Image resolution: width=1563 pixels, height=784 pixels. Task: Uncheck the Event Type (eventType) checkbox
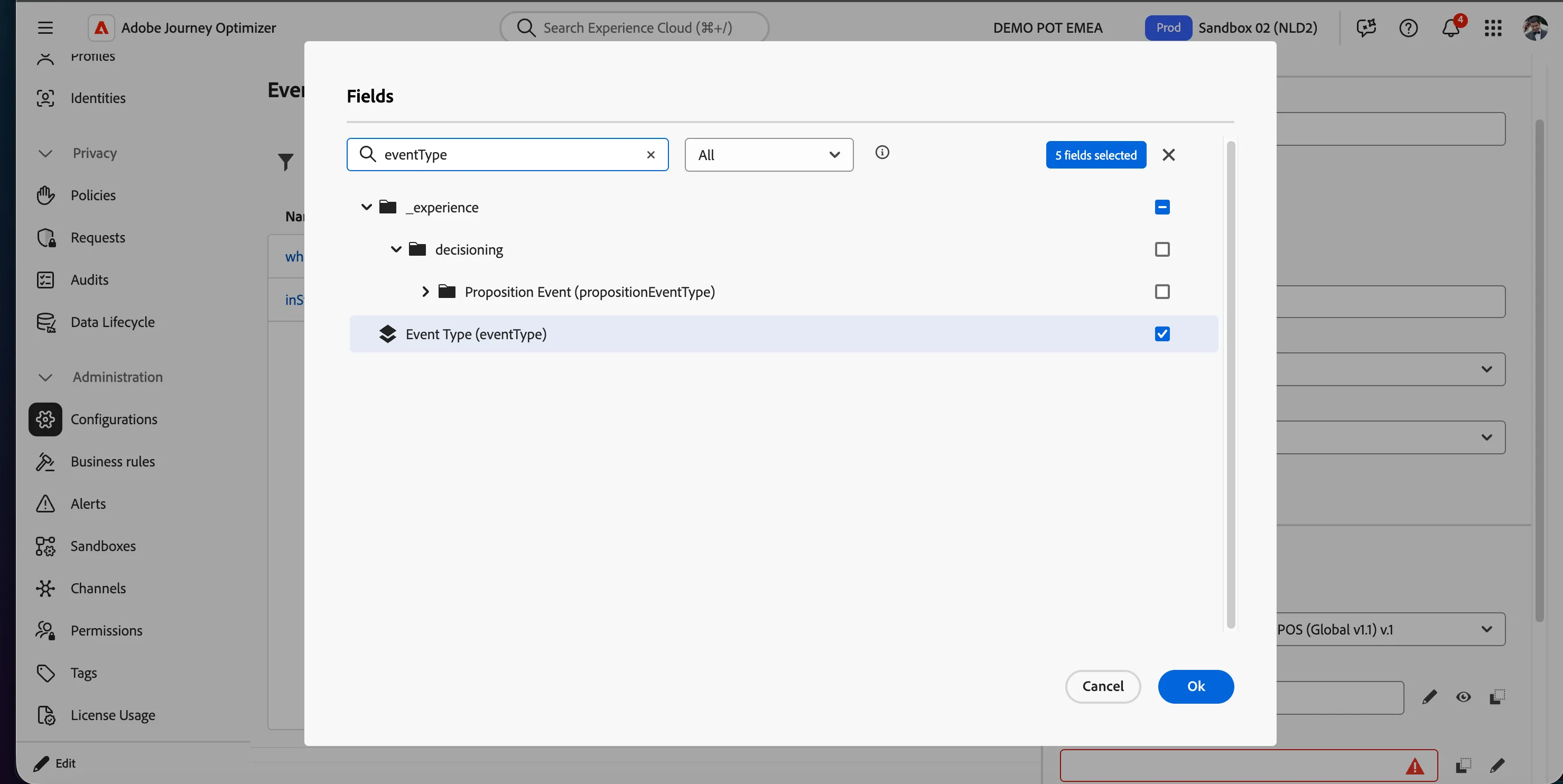[x=1162, y=334]
